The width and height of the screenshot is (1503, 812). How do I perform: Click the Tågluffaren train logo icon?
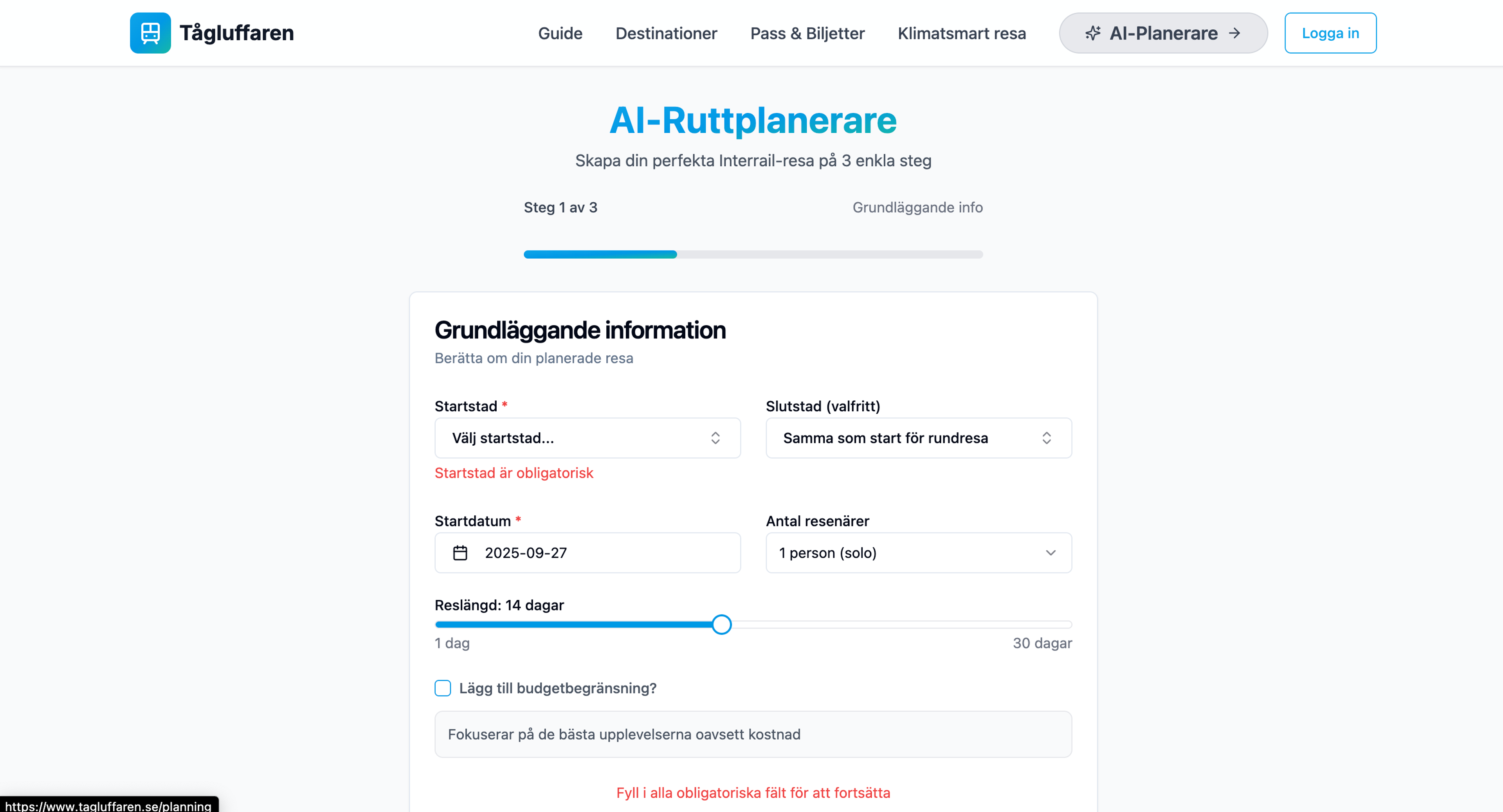click(x=150, y=32)
